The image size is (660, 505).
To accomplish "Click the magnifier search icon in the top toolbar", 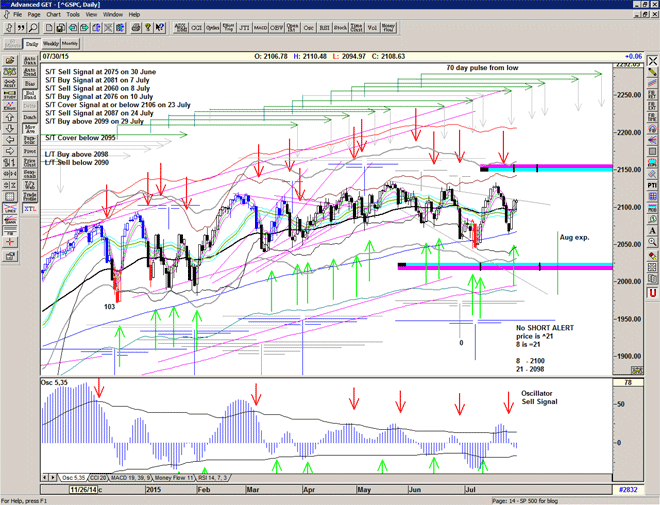I will point(34,29).
